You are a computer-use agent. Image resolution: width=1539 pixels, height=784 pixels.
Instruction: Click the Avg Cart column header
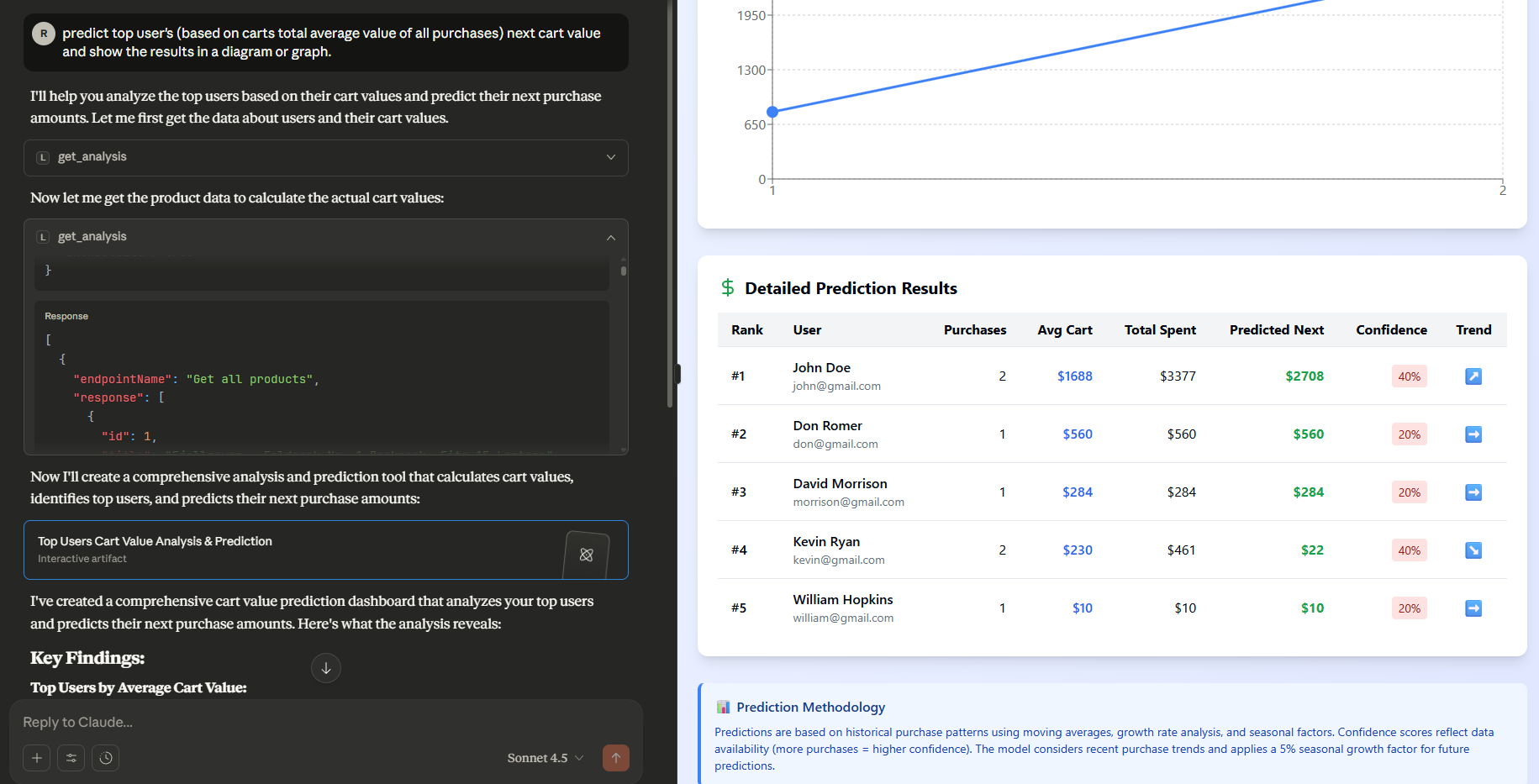[x=1064, y=330]
